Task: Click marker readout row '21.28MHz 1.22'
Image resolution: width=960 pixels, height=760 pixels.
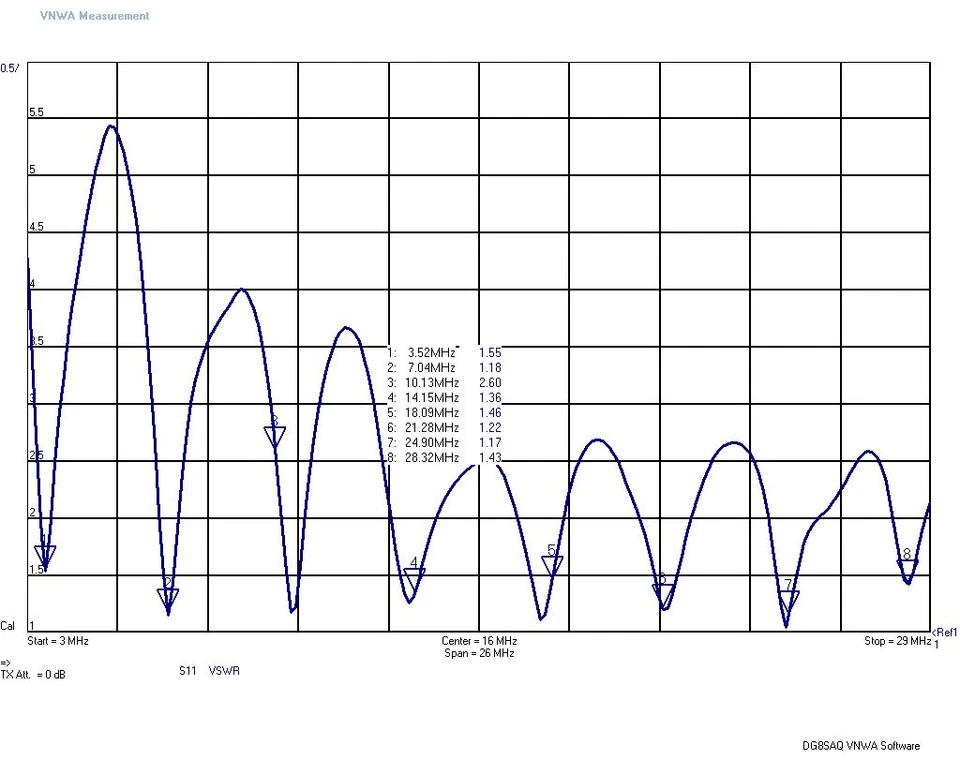Action: pos(444,428)
